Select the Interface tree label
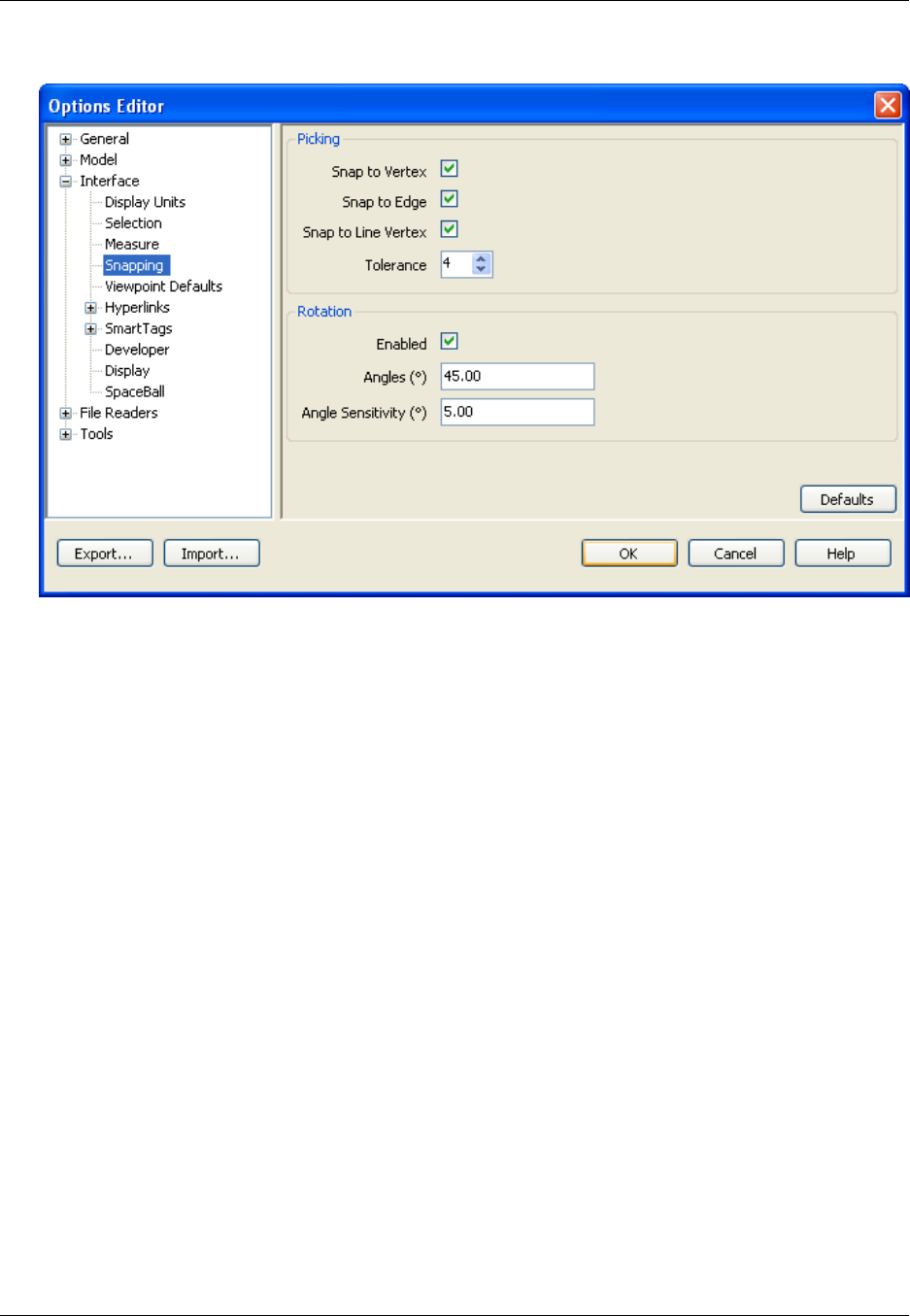910x1316 pixels. [x=109, y=182]
